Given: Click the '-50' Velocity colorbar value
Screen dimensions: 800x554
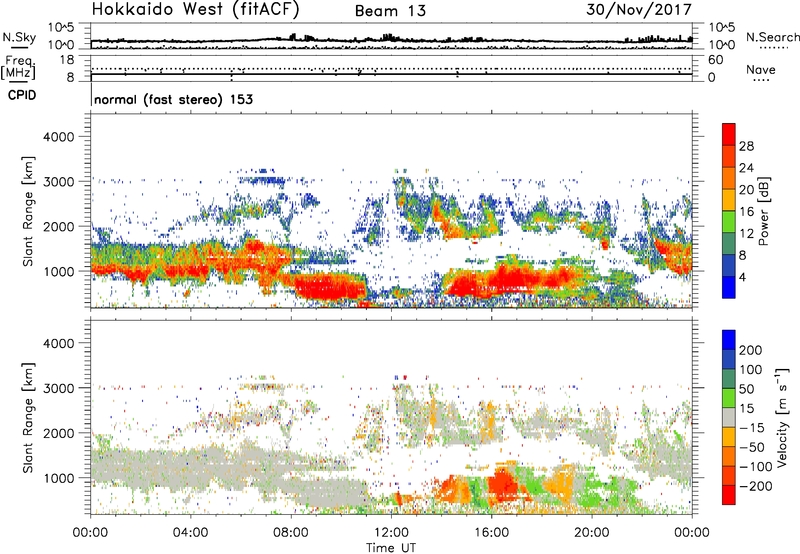Looking at the screenshot, I should pyautogui.click(x=752, y=447).
